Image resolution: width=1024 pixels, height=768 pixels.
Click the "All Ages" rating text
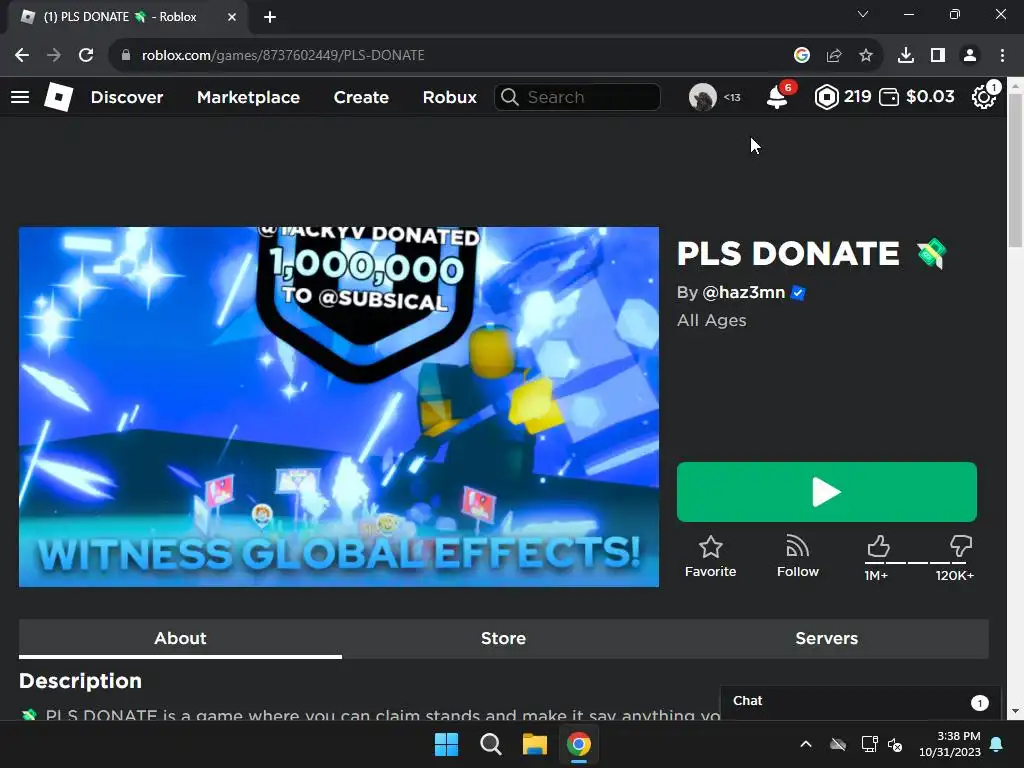tap(711, 321)
